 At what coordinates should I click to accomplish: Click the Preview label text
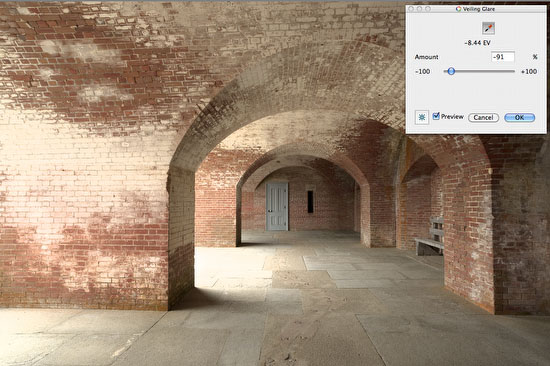point(452,117)
